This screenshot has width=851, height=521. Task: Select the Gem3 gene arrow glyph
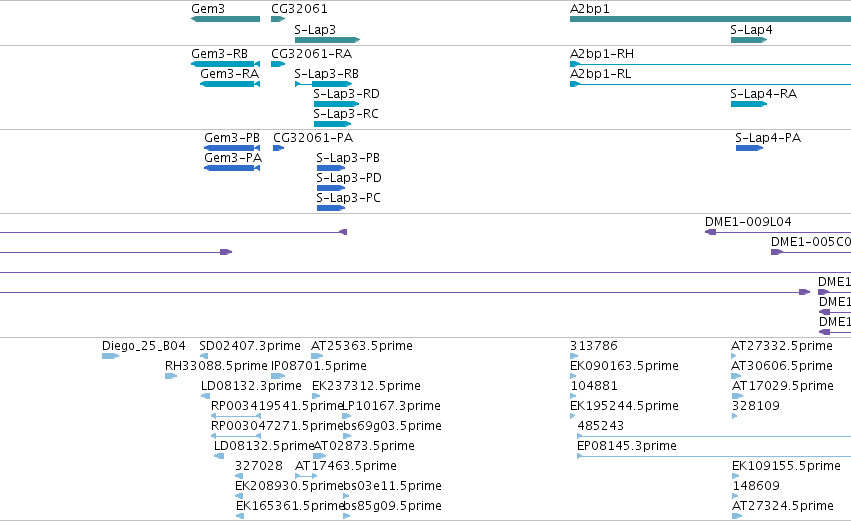point(225,19)
